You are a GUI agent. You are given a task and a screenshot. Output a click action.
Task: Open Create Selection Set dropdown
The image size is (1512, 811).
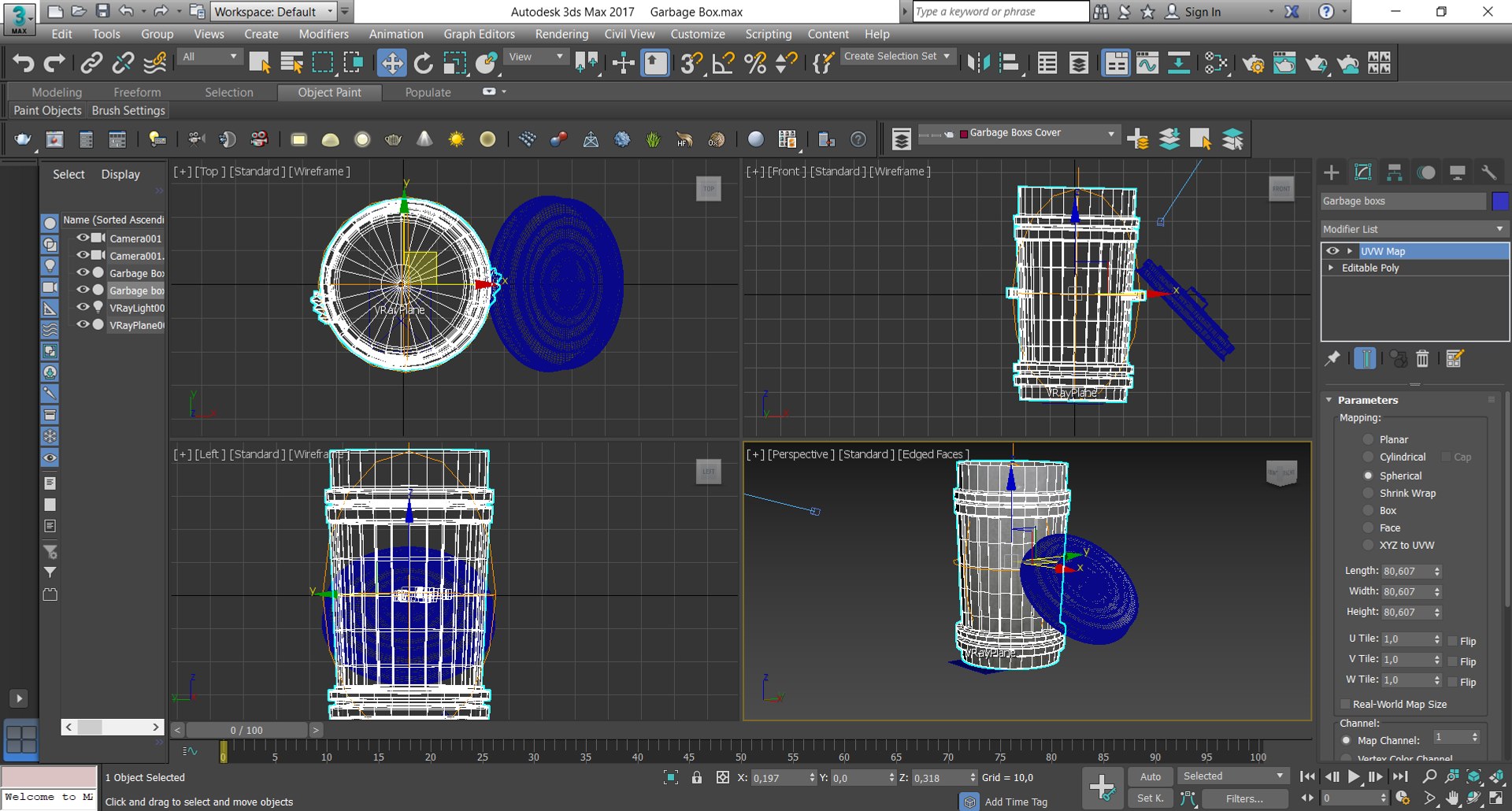(x=898, y=57)
